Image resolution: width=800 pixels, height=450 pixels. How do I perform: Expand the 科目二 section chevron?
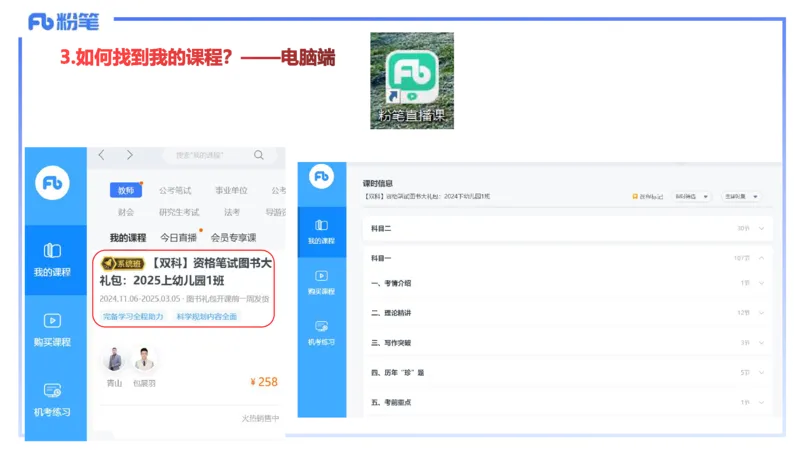coord(761,229)
